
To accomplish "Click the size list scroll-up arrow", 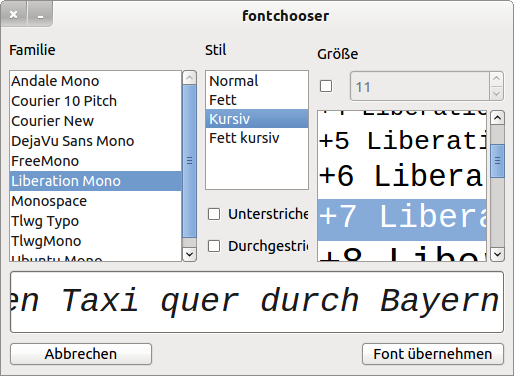I will coord(497,118).
